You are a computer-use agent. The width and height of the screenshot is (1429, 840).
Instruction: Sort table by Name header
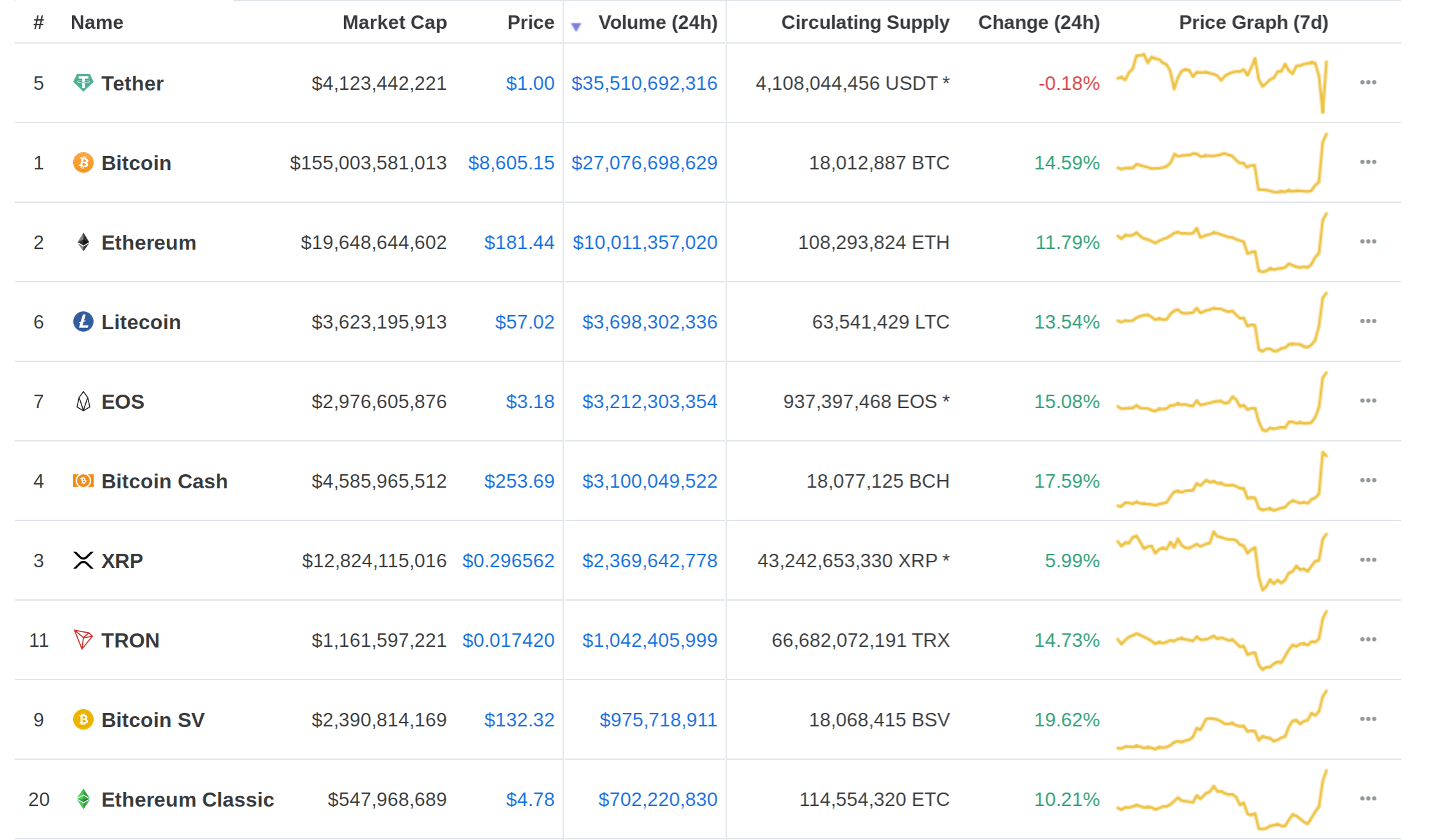click(97, 22)
